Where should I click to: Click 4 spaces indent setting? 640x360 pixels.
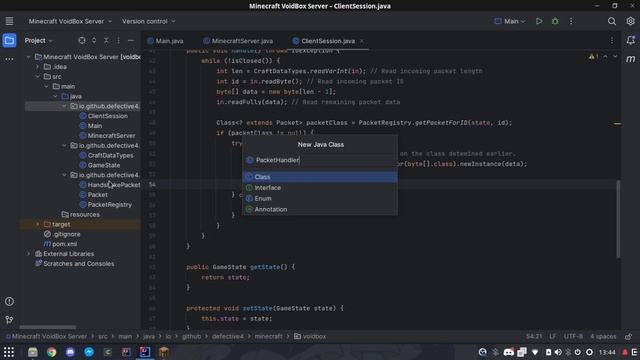tap(603, 336)
